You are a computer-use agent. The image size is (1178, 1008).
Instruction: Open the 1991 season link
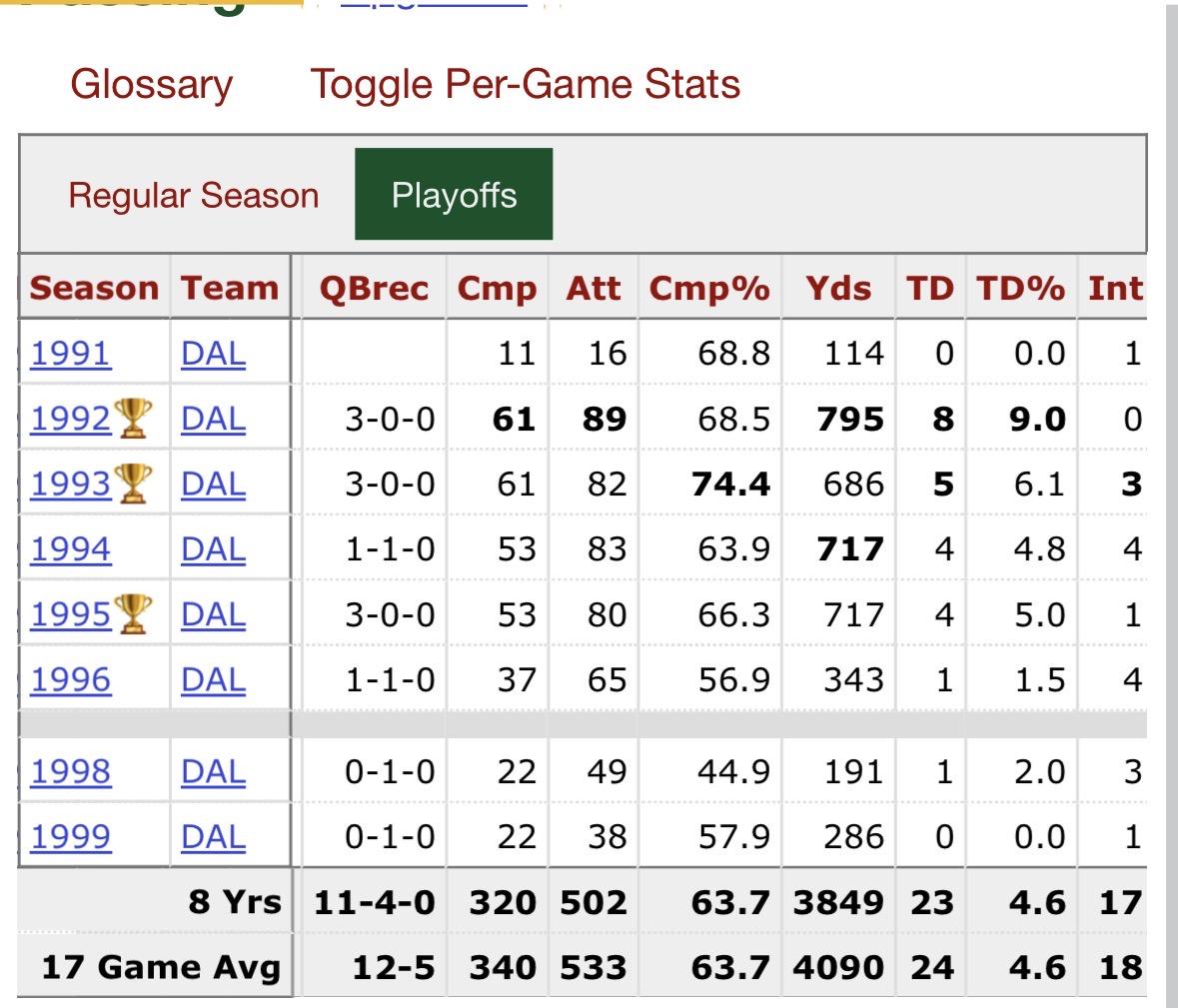[x=71, y=354]
